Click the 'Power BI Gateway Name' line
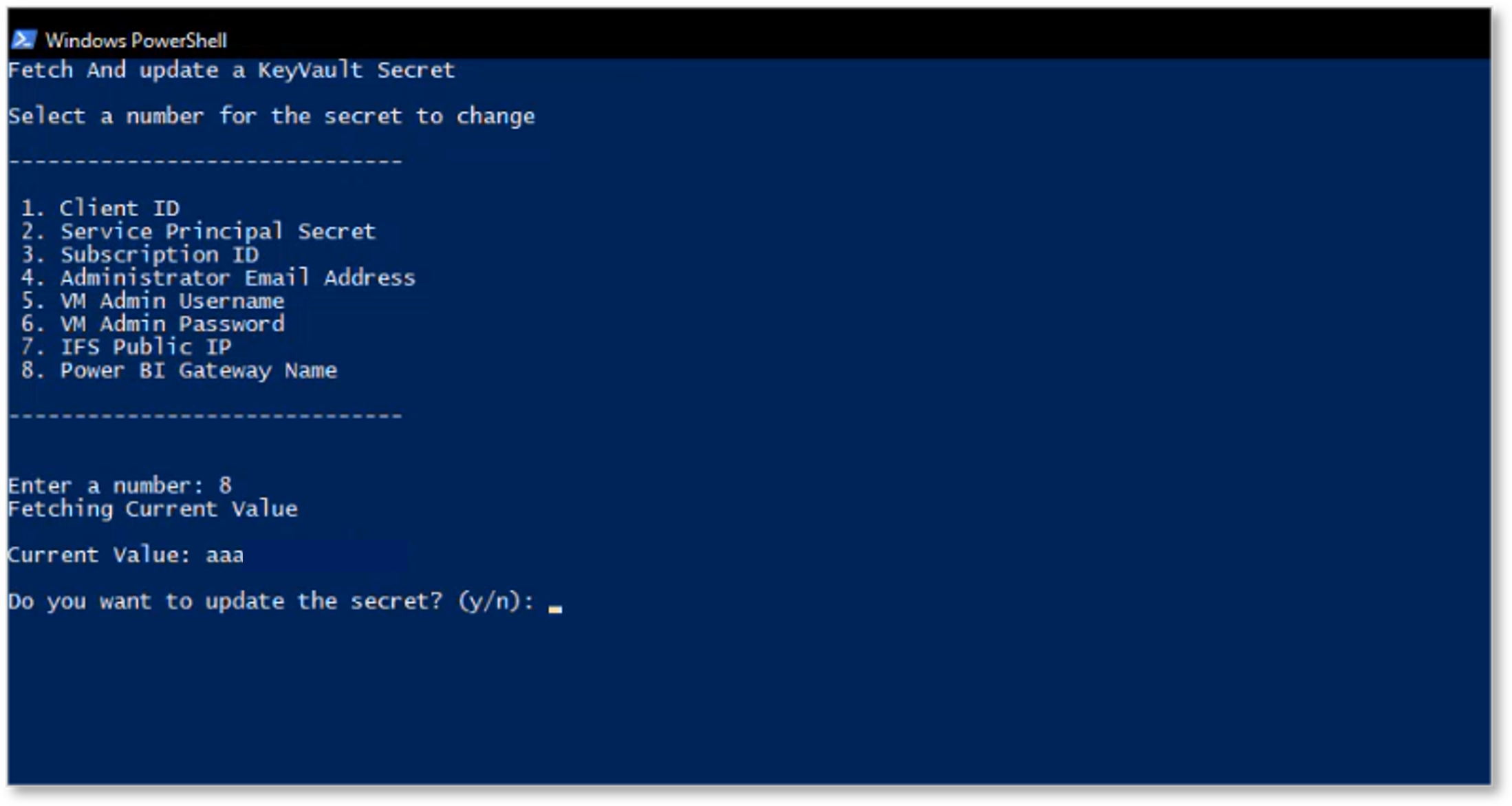 tap(179, 370)
